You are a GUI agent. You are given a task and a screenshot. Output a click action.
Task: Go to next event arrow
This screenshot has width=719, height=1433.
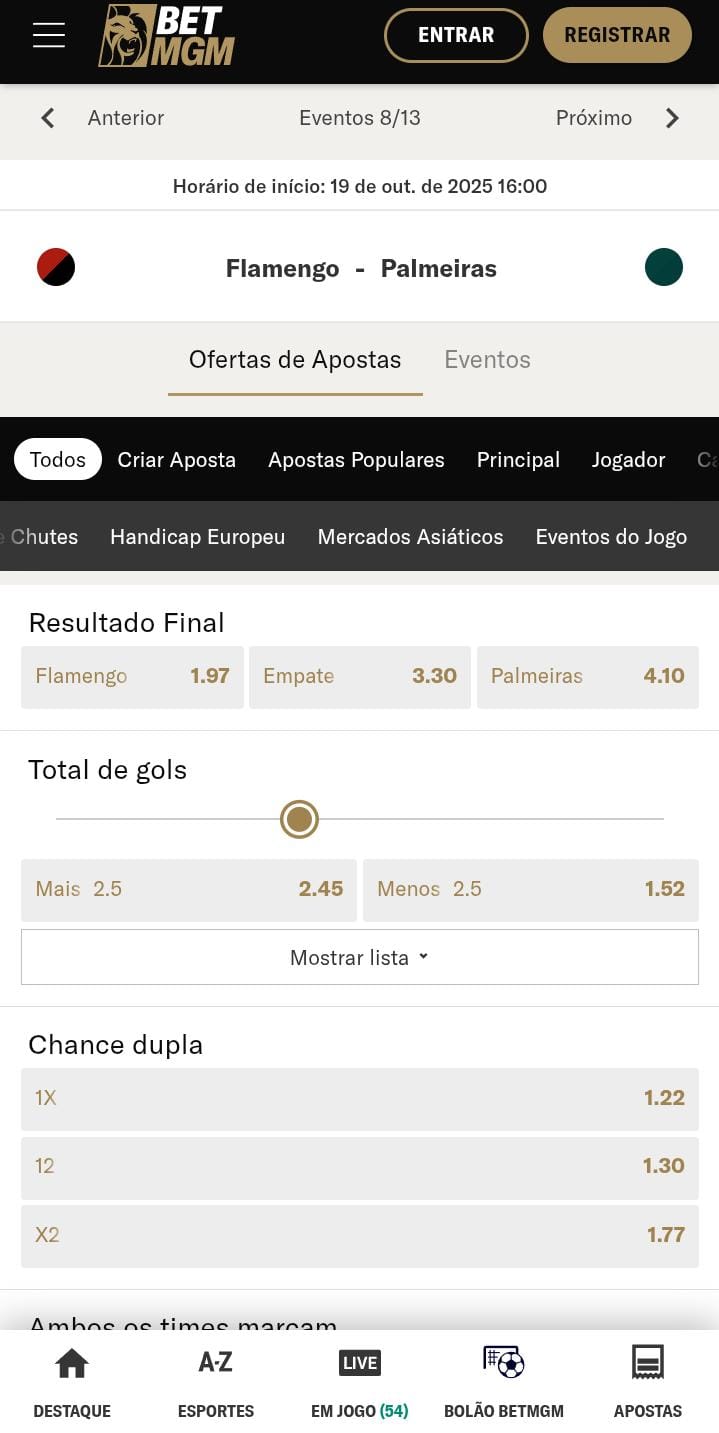tap(672, 118)
